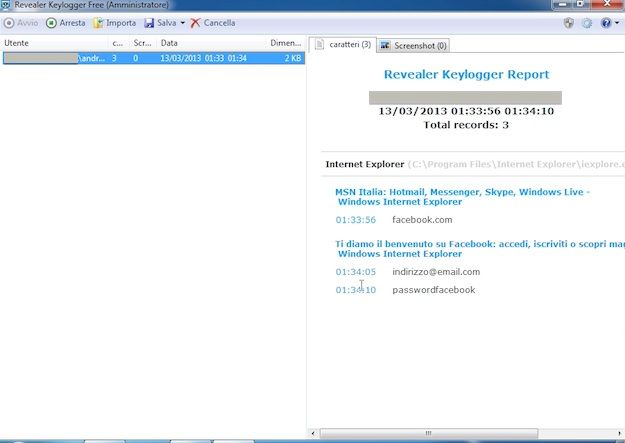Click the indirizzo@email.com logged entry
The width and height of the screenshot is (625, 443).
click(x=436, y=272)
